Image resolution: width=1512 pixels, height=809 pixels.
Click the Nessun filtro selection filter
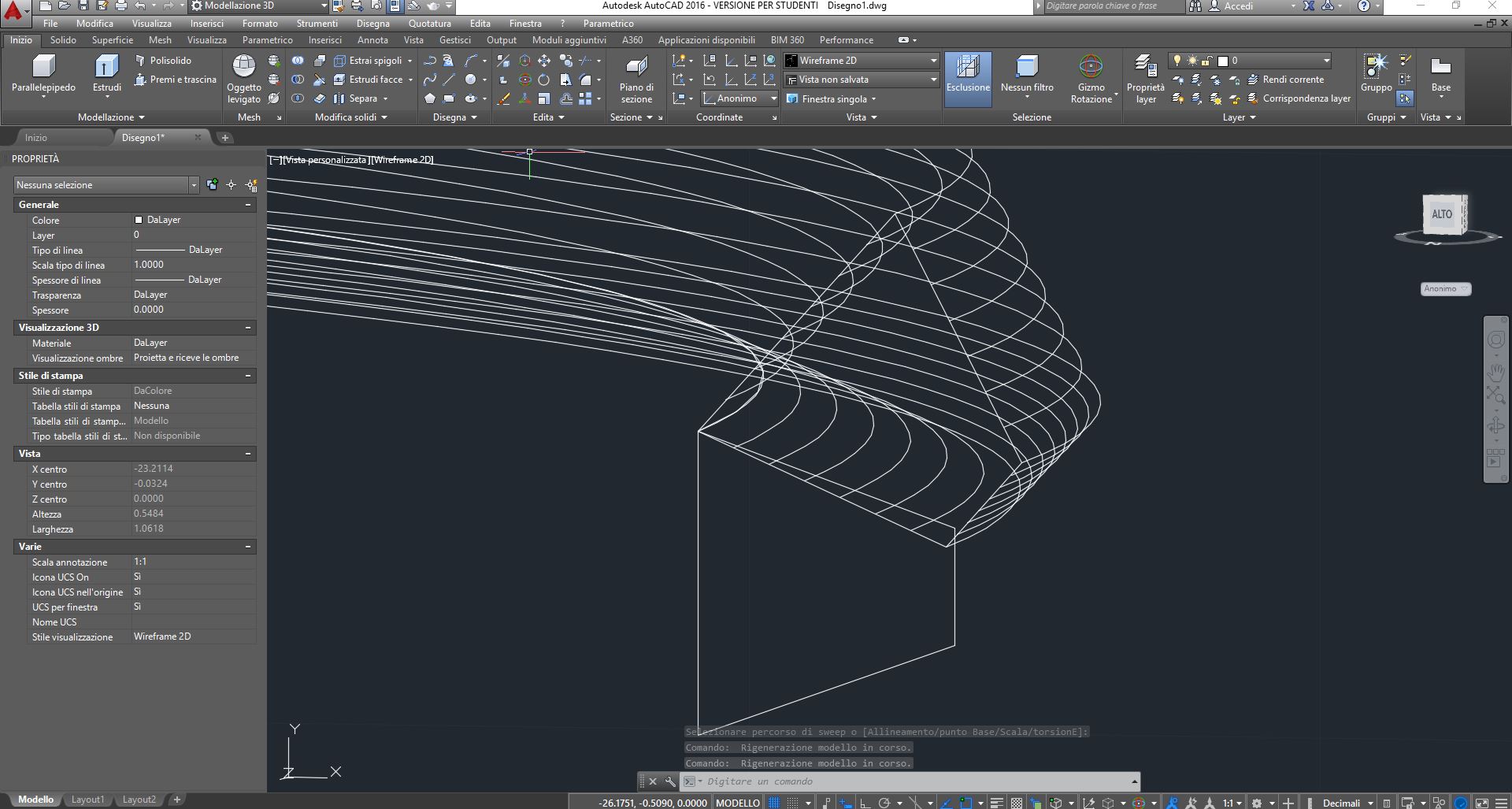[1027, 73]
